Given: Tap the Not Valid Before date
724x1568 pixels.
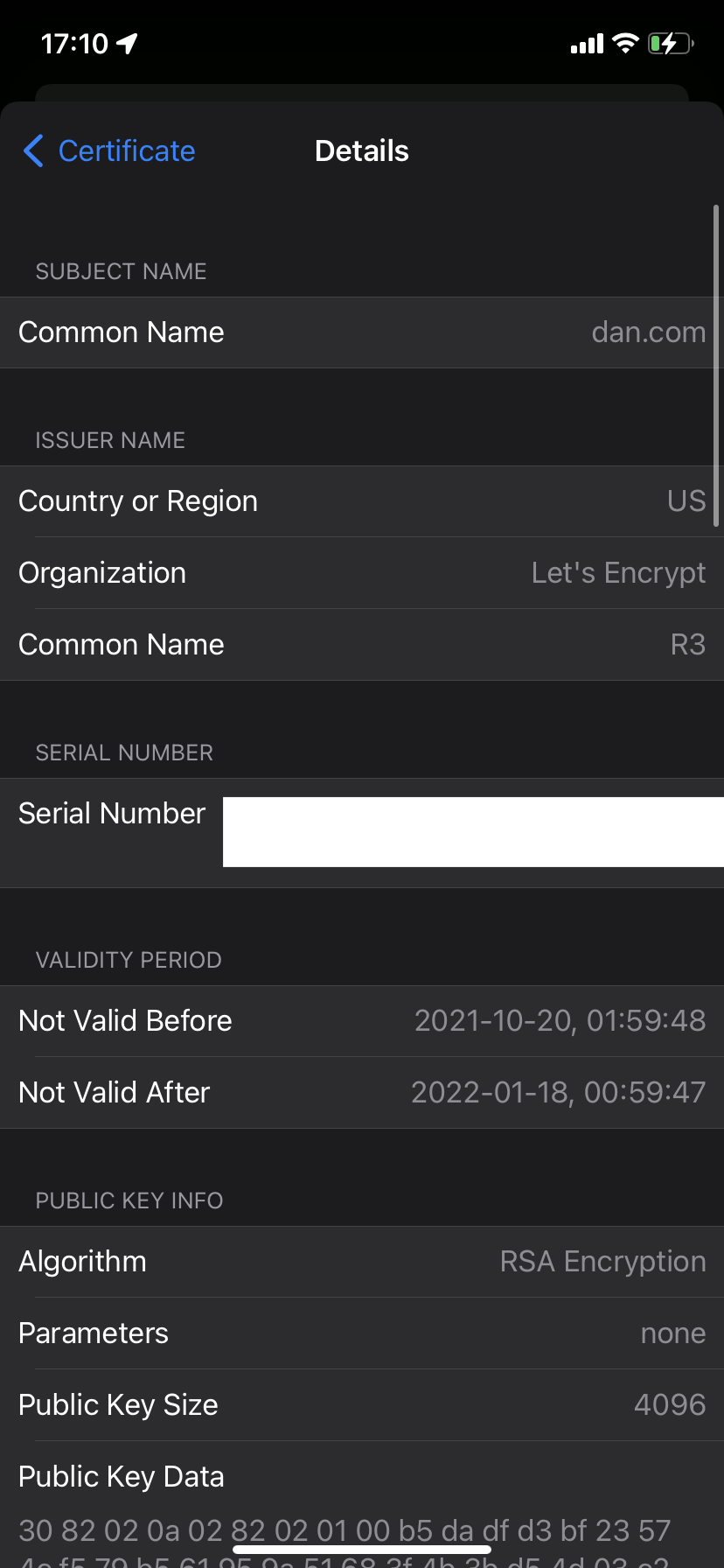Looking at the screenshot, I should pyautogui.click(x=560, y=1021).
